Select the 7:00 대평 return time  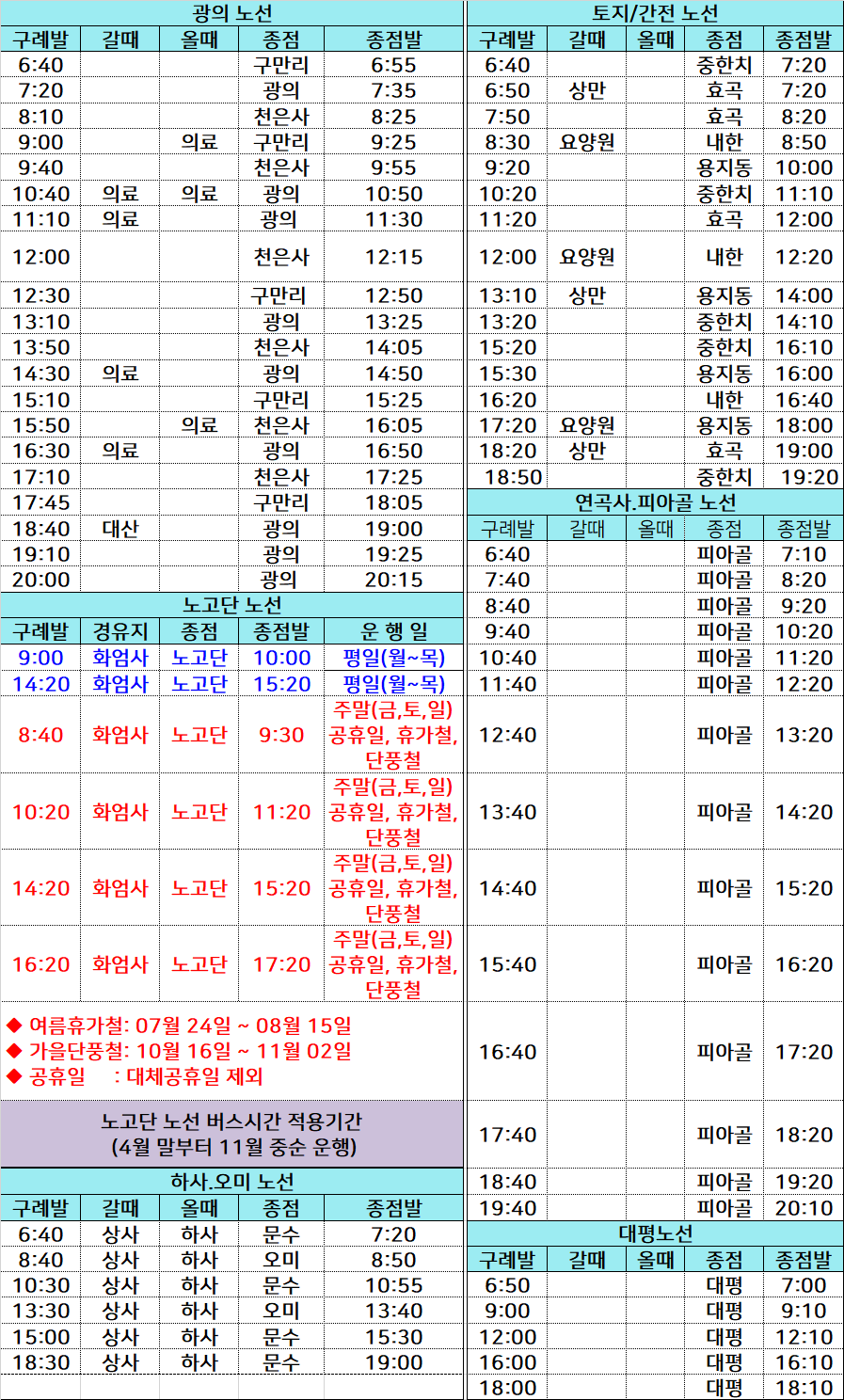[x=804, y=1285]
